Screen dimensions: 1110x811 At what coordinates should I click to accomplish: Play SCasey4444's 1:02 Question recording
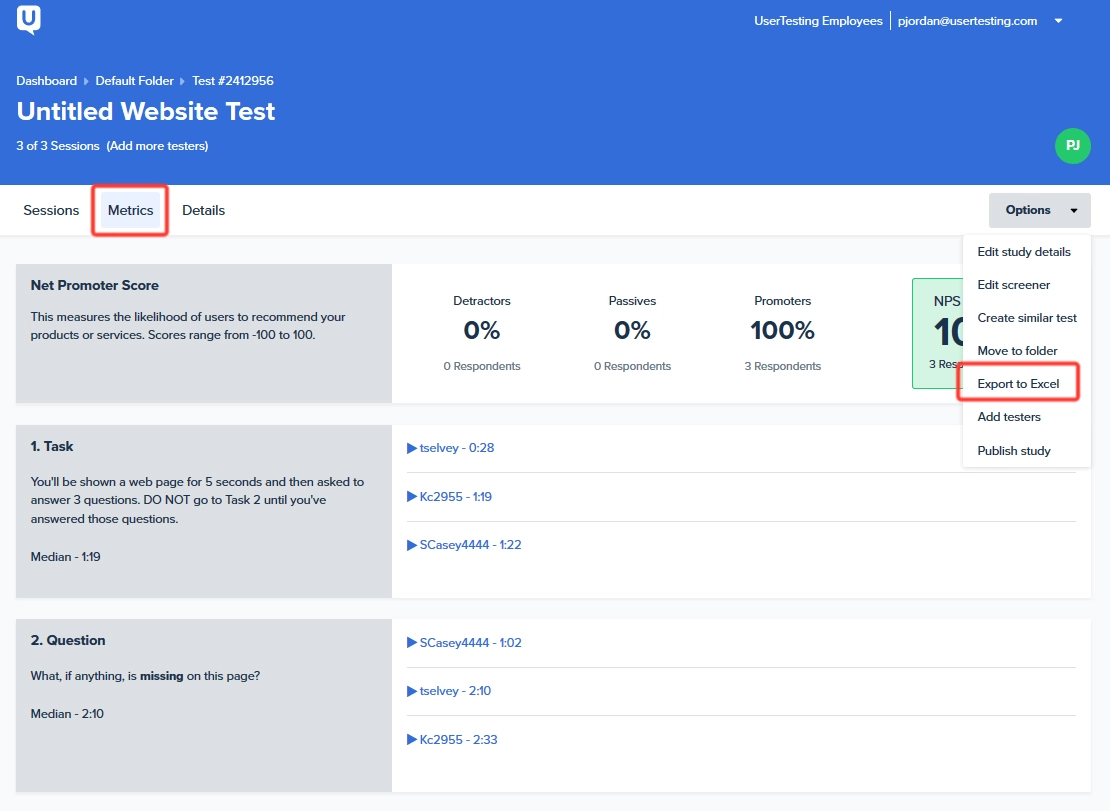pyautogui.click(x=464, y=642)
